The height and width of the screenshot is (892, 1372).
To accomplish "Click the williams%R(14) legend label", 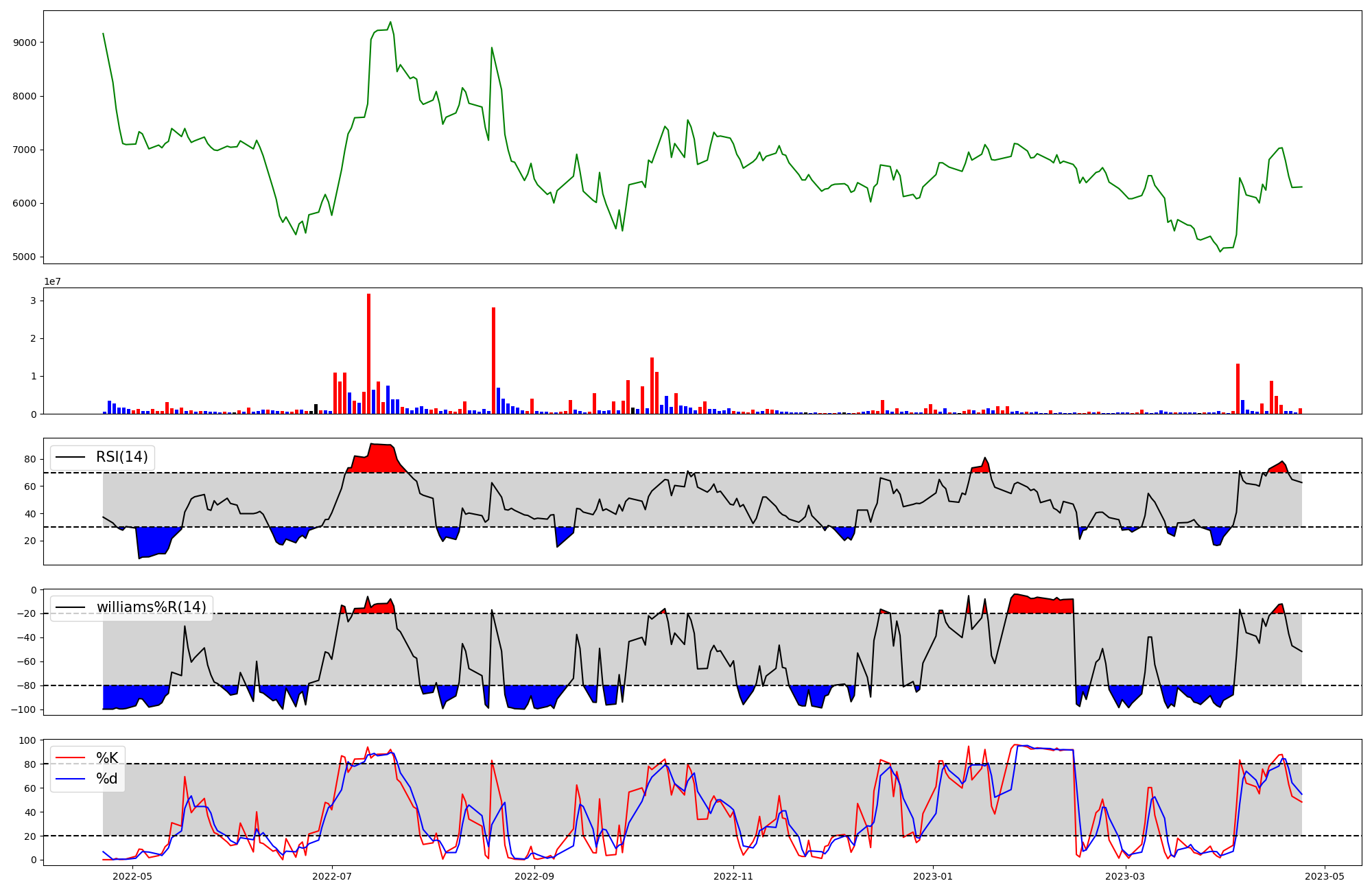I will point(151,607).
